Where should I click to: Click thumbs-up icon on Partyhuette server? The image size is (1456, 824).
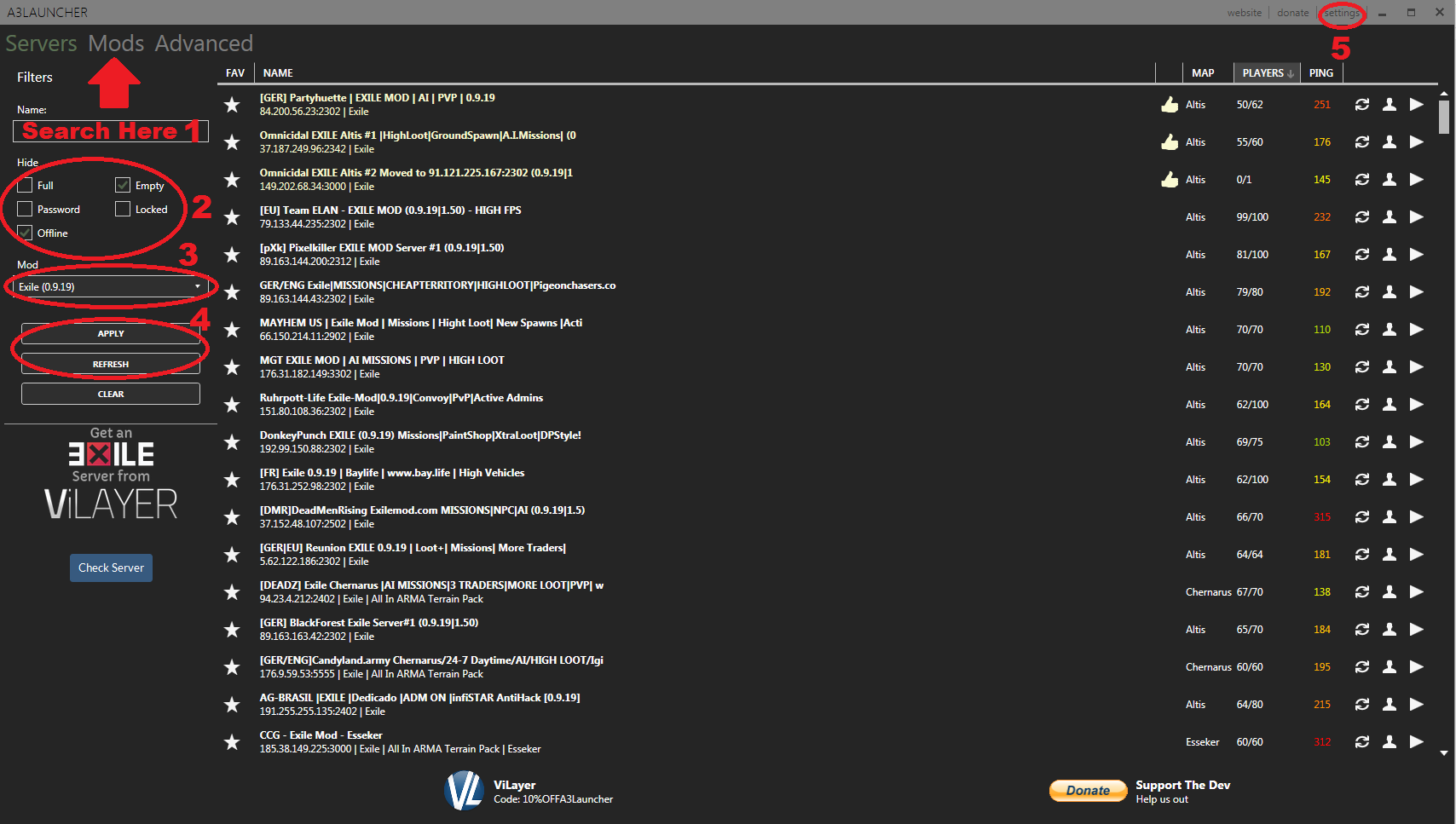pos(1170,105)
